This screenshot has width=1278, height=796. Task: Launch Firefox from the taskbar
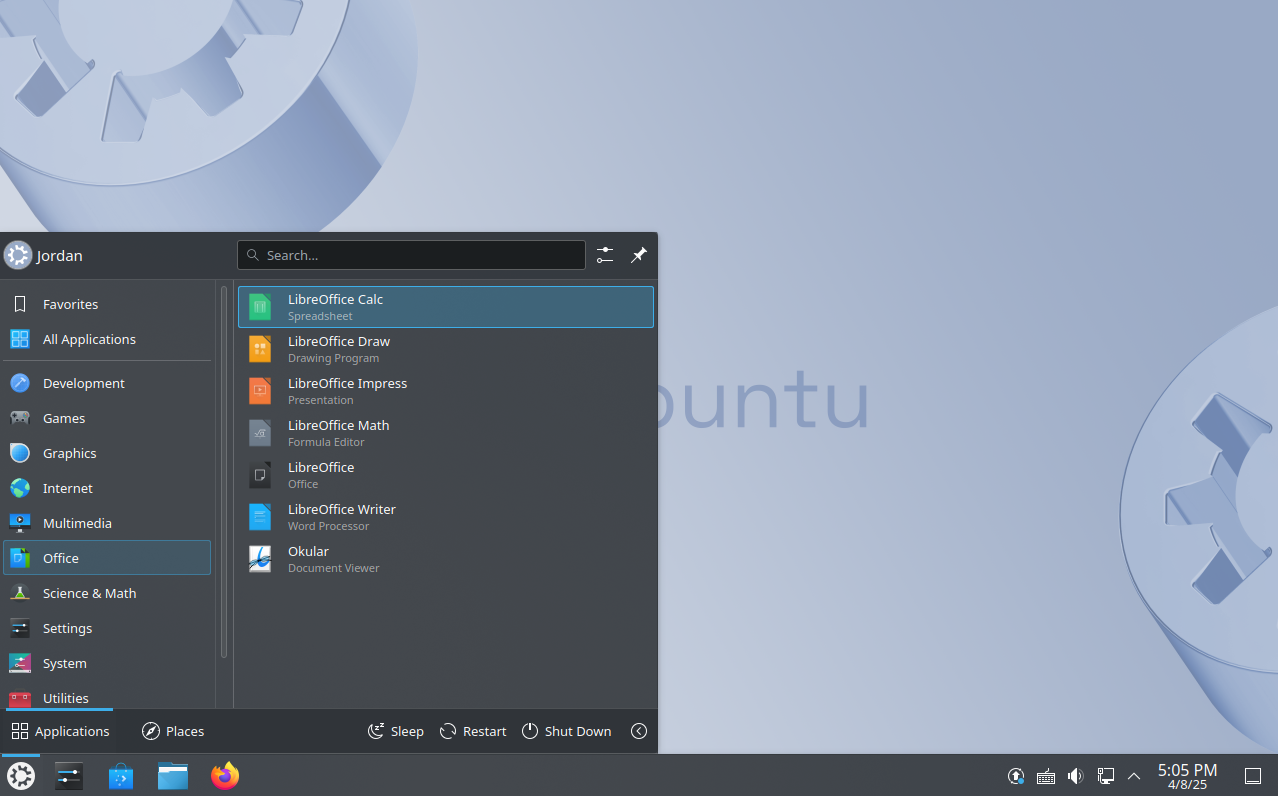(224, 775)
